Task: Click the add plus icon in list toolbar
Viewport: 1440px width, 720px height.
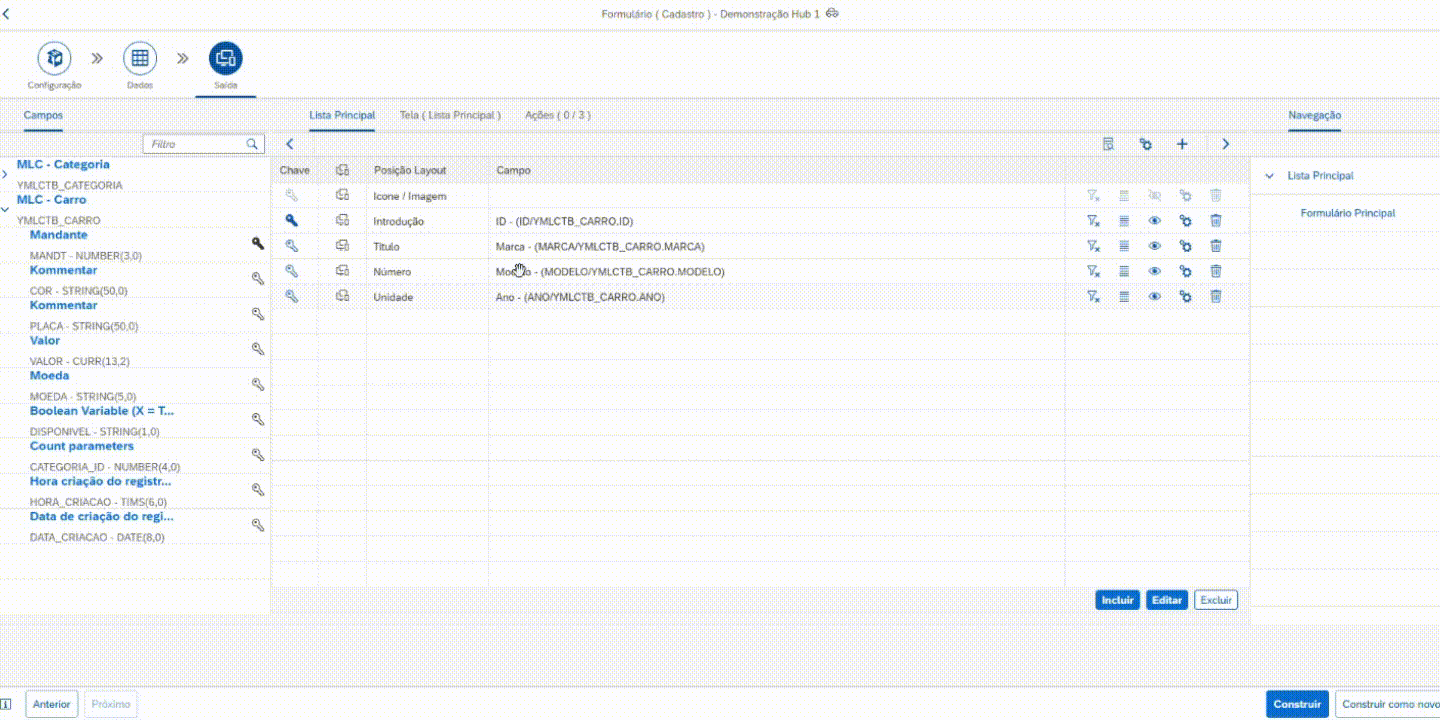Action: [1182, 144]
